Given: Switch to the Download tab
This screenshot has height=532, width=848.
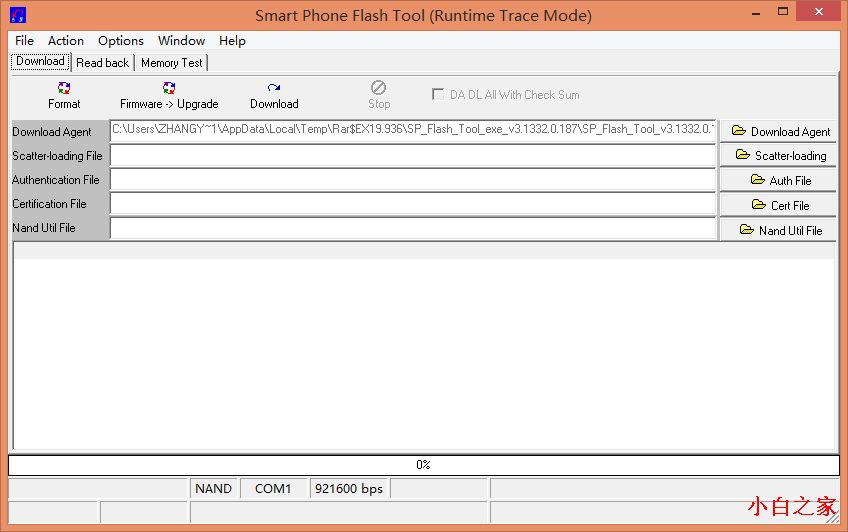Looking at the screenshot, I should (x=41, y=61).
